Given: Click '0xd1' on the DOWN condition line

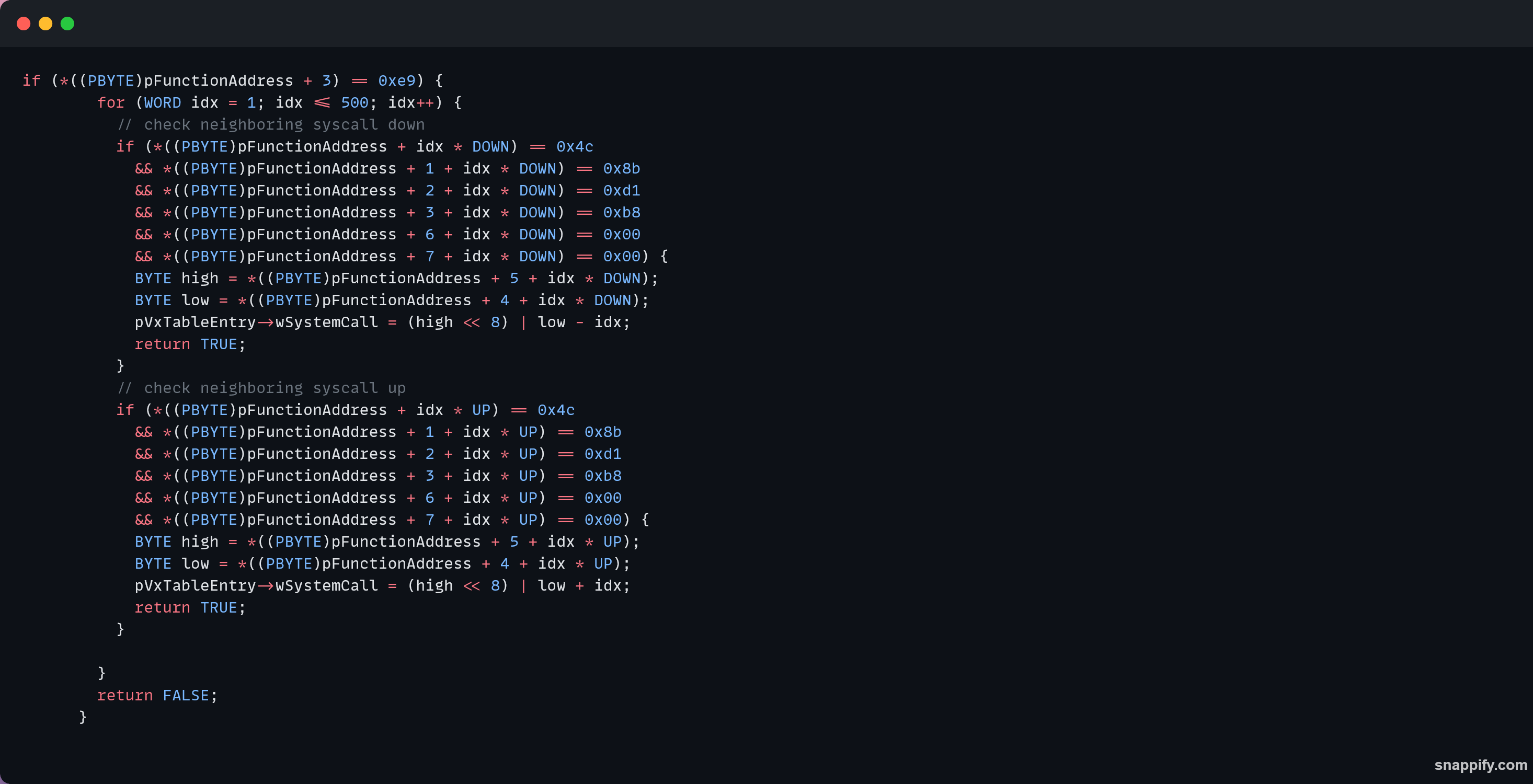Looking at the screenshot, I should point(622,190).
